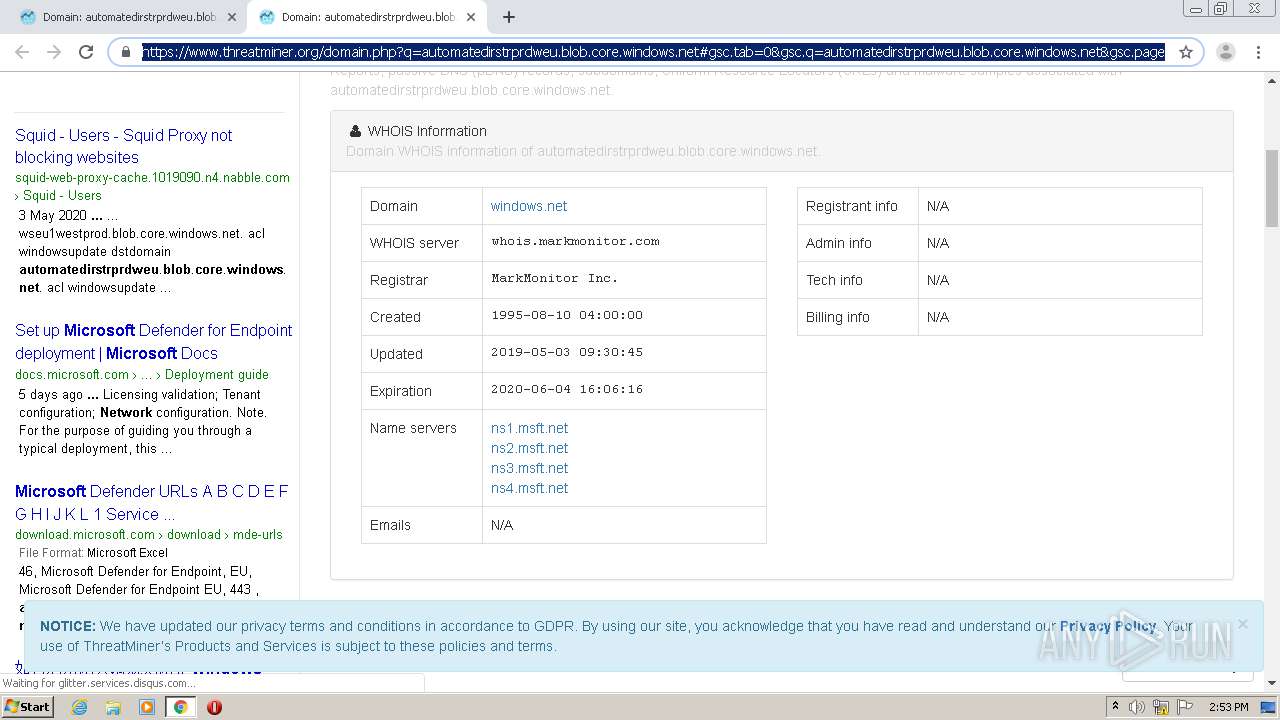Launch Internet Explorer from the taskbar
The width and height of the screenshot is (1280, 720).
click(x=79, y=707)
